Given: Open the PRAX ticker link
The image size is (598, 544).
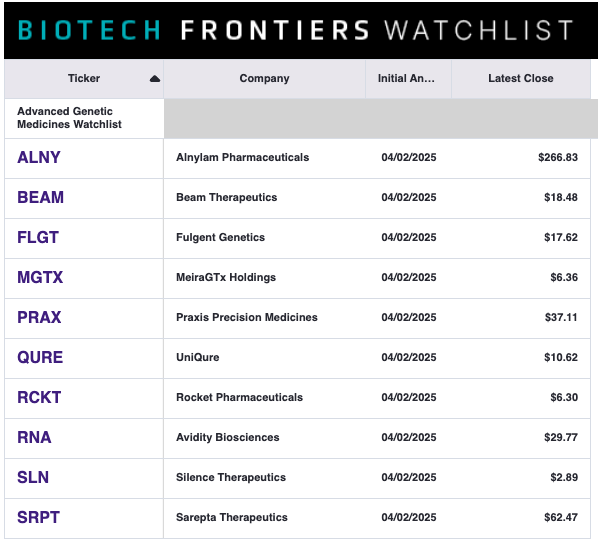Looking at the screenshot, I should [39, 317].
